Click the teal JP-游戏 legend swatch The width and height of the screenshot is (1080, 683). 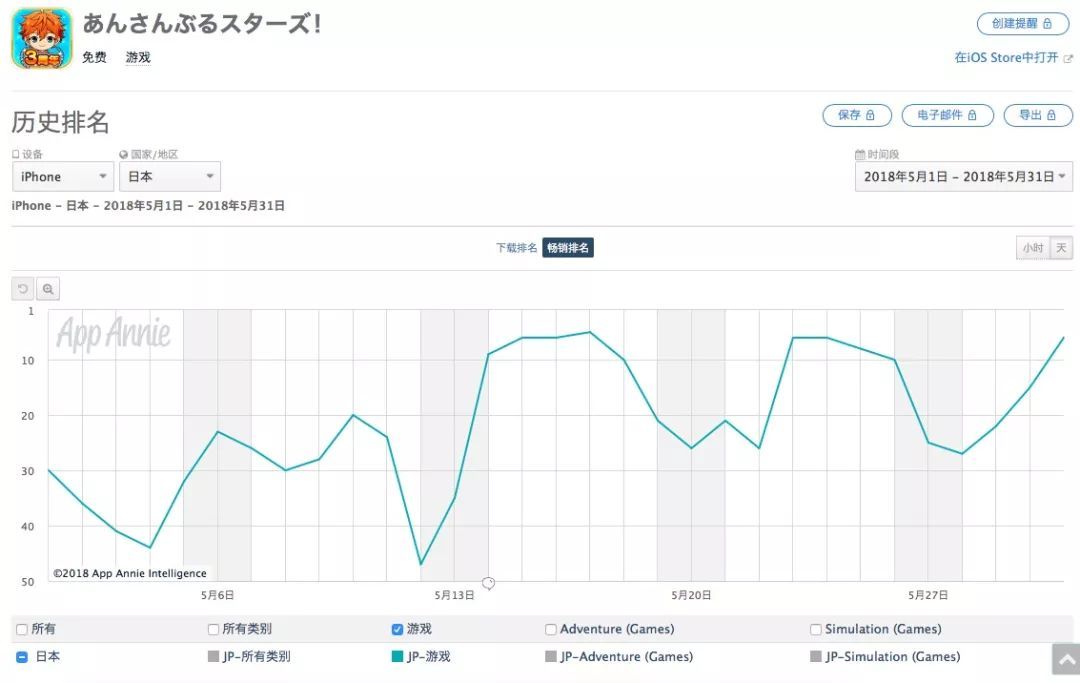398,657
